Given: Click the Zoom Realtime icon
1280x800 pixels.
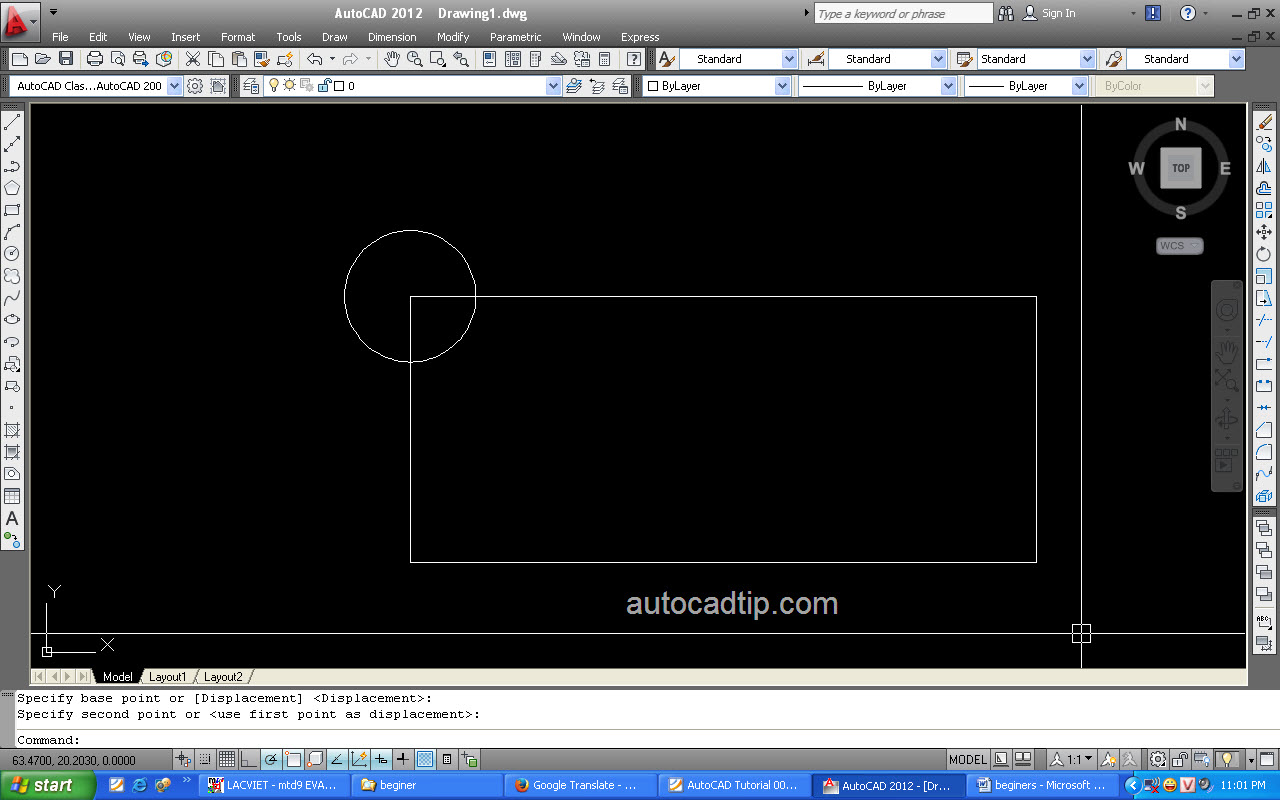Looking at the screenshot, I should 415,59.
